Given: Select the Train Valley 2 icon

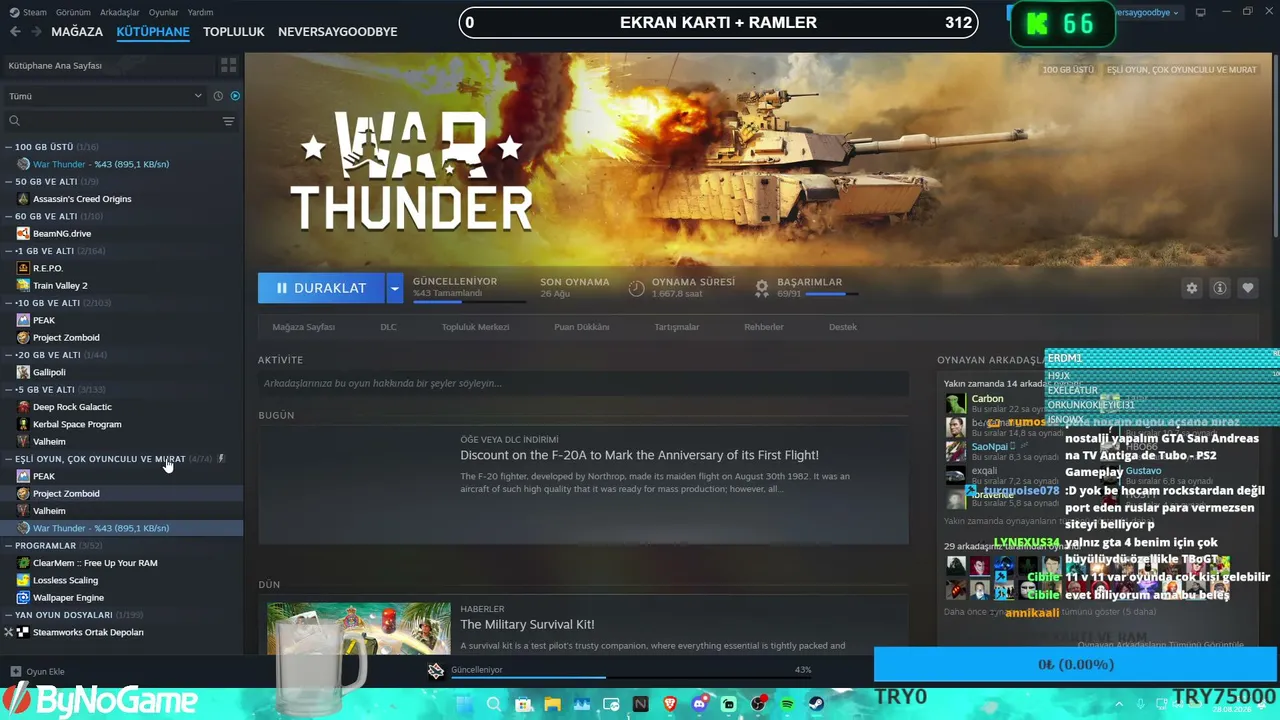Looking at the screenshot, I should (23, 285).
